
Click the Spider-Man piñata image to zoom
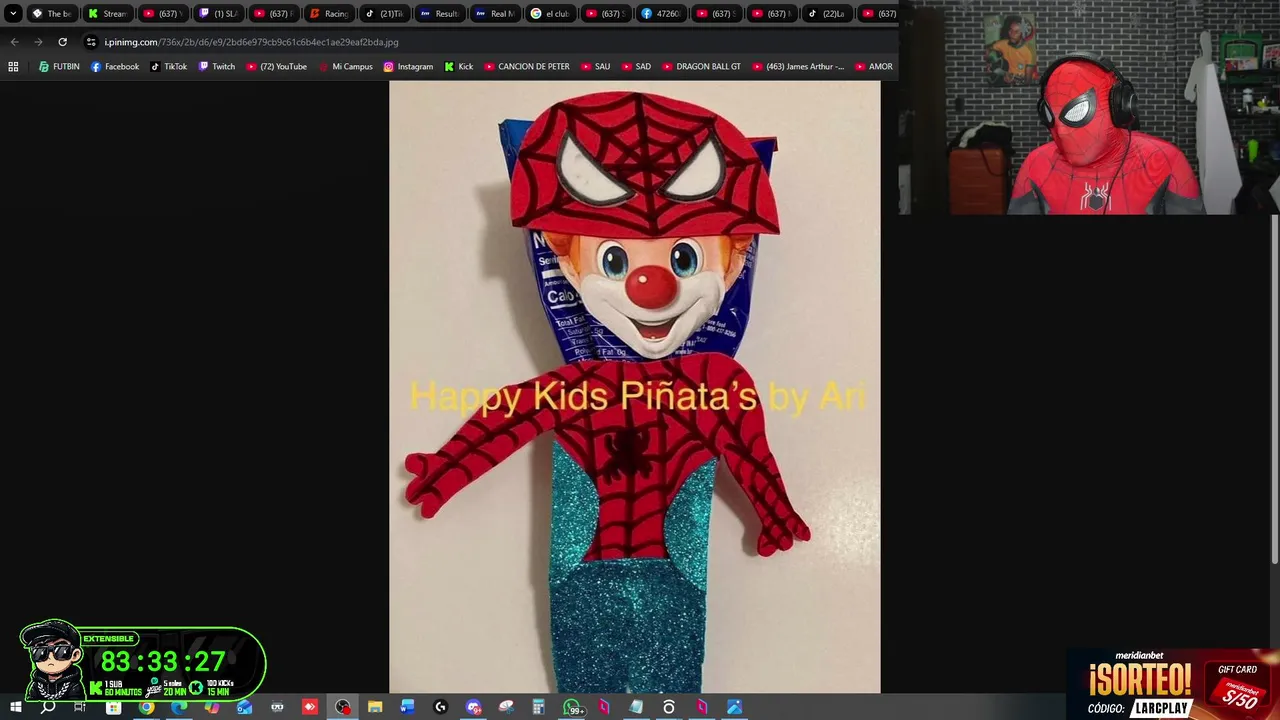[635, 387]
